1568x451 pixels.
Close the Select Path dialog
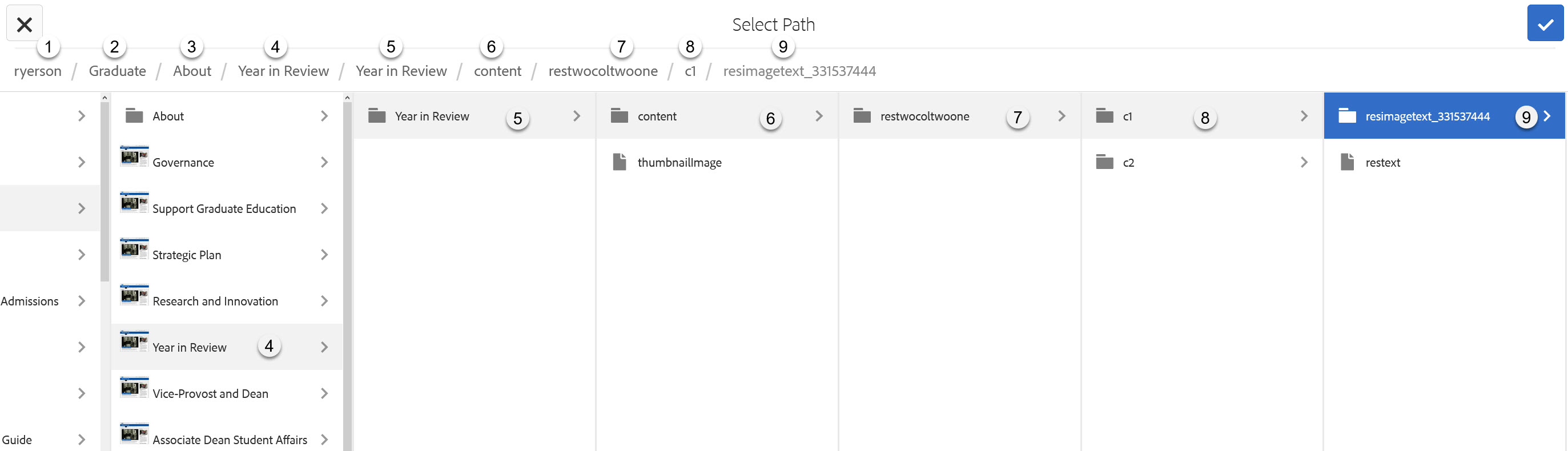coord(25,25)
